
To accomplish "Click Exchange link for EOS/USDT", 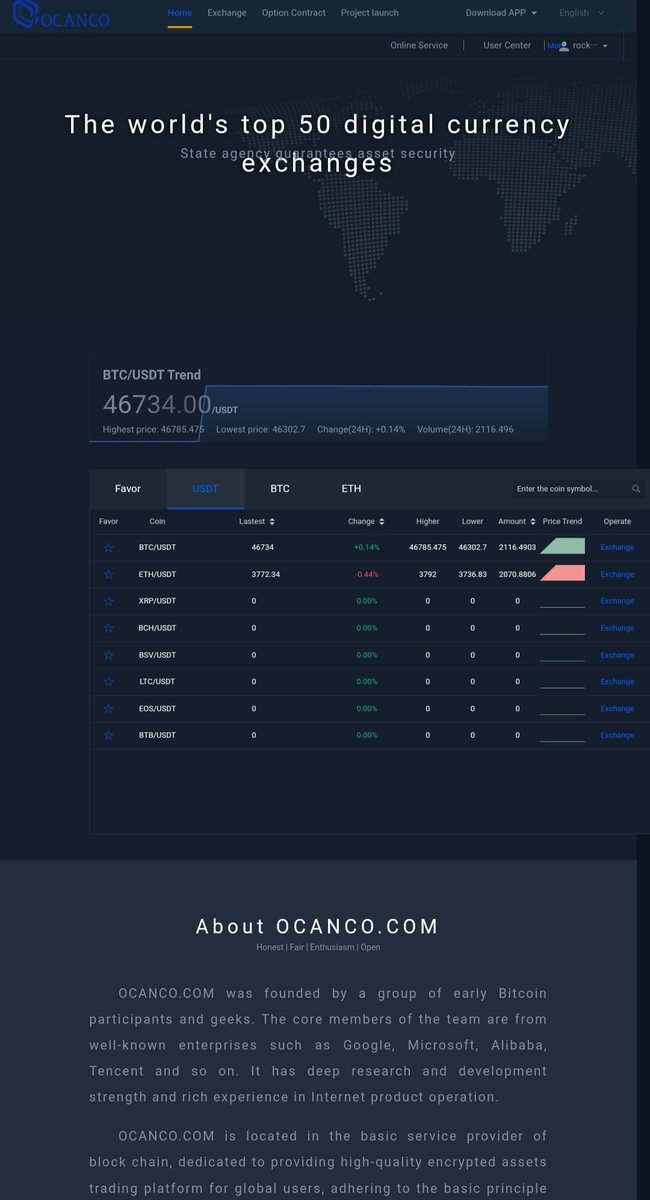I will (617, 708).
